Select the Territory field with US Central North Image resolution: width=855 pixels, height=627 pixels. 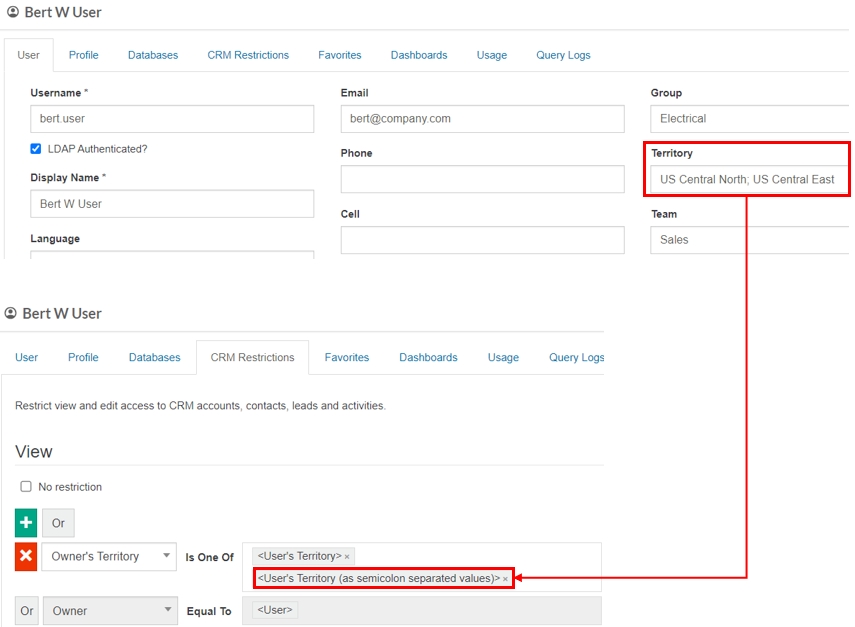click(x=748, y=179)
